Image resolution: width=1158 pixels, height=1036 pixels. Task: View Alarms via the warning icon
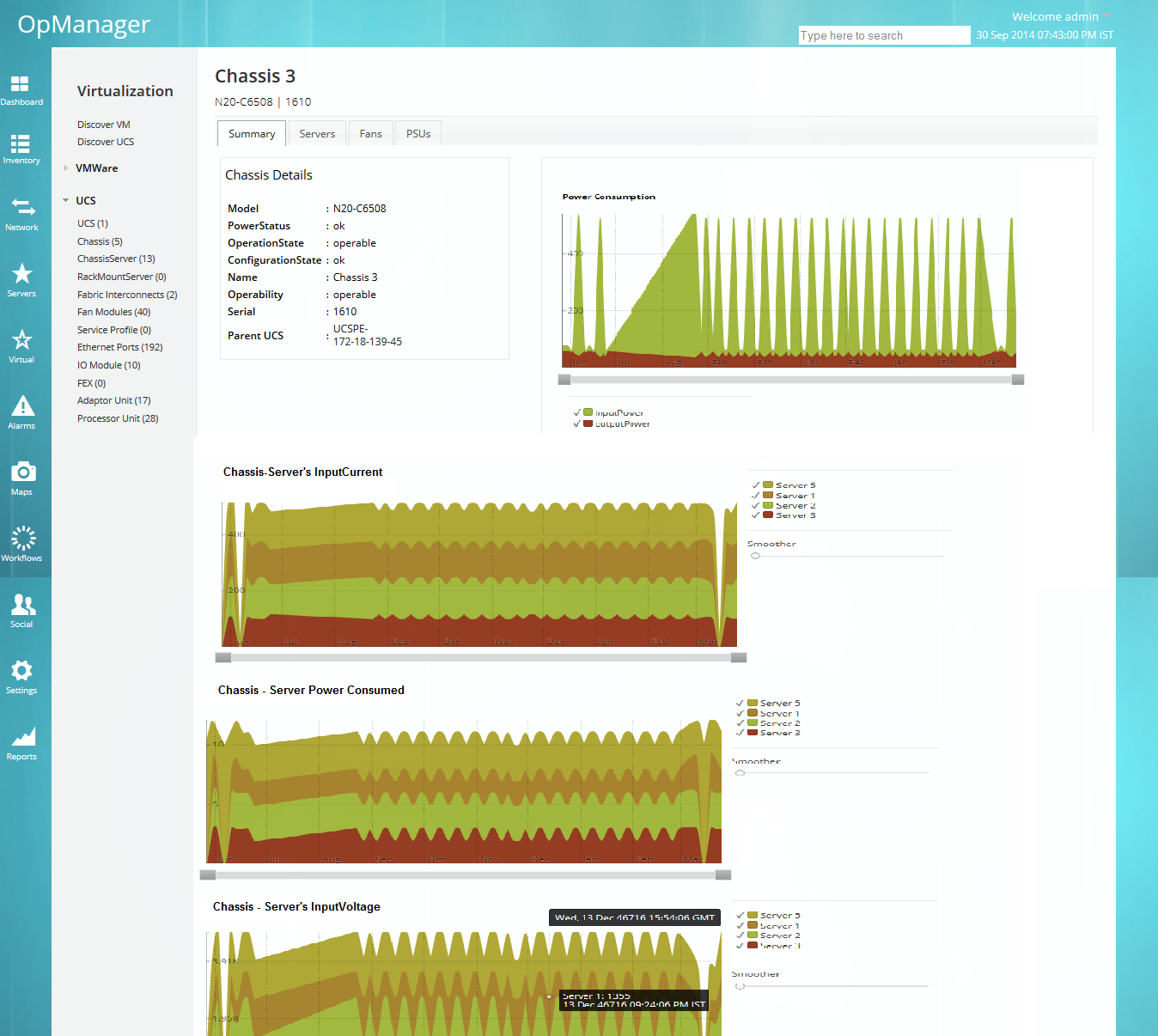(x=22, y=405)
